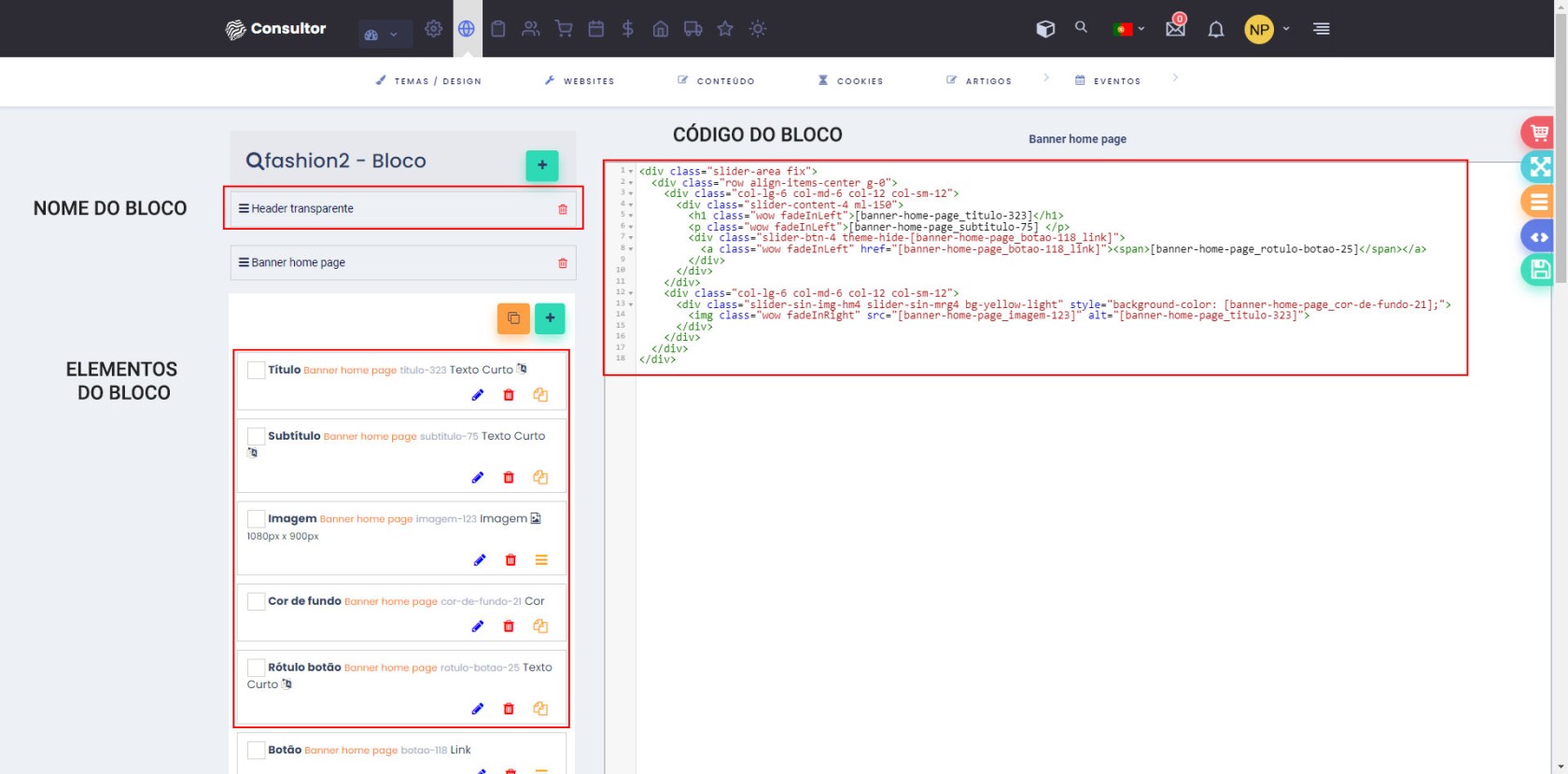Click the floating green save button
This screenshot has width=1568, height=774.
click(x=1539, y=271)
